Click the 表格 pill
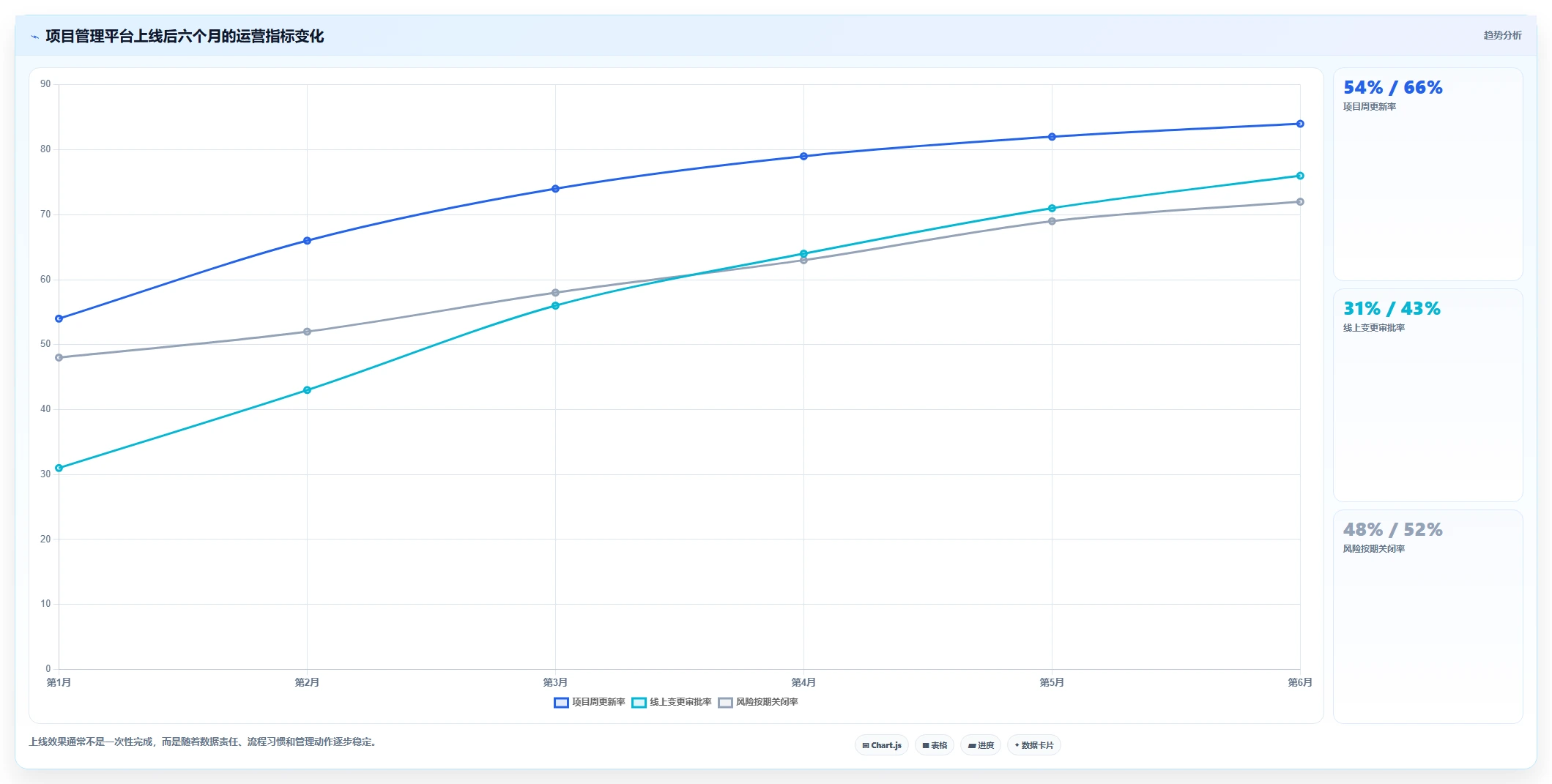 pyautogui.click(x=935, y=745)
